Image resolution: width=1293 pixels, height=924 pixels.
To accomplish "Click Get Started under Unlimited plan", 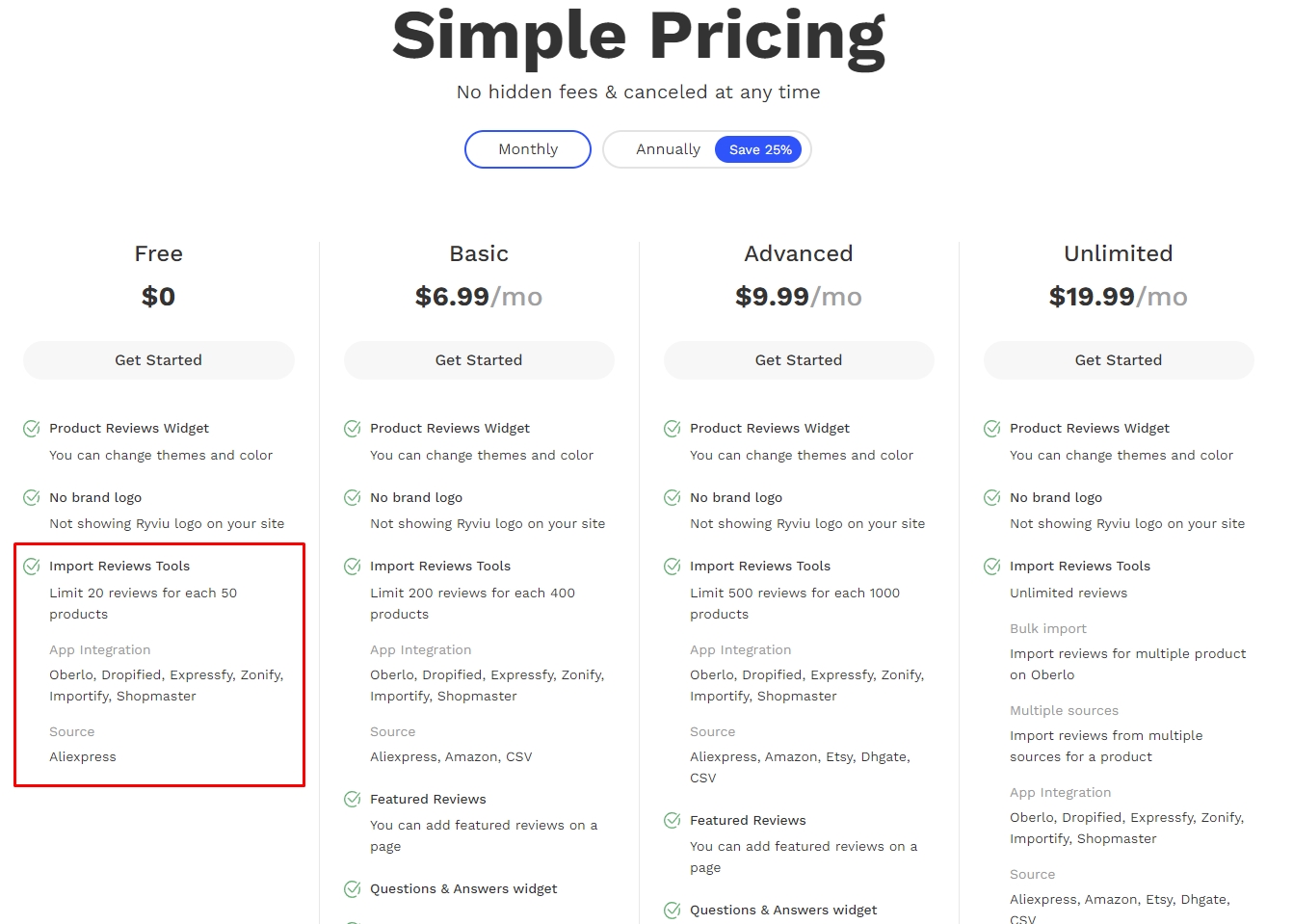I will tap(1119, 360).
